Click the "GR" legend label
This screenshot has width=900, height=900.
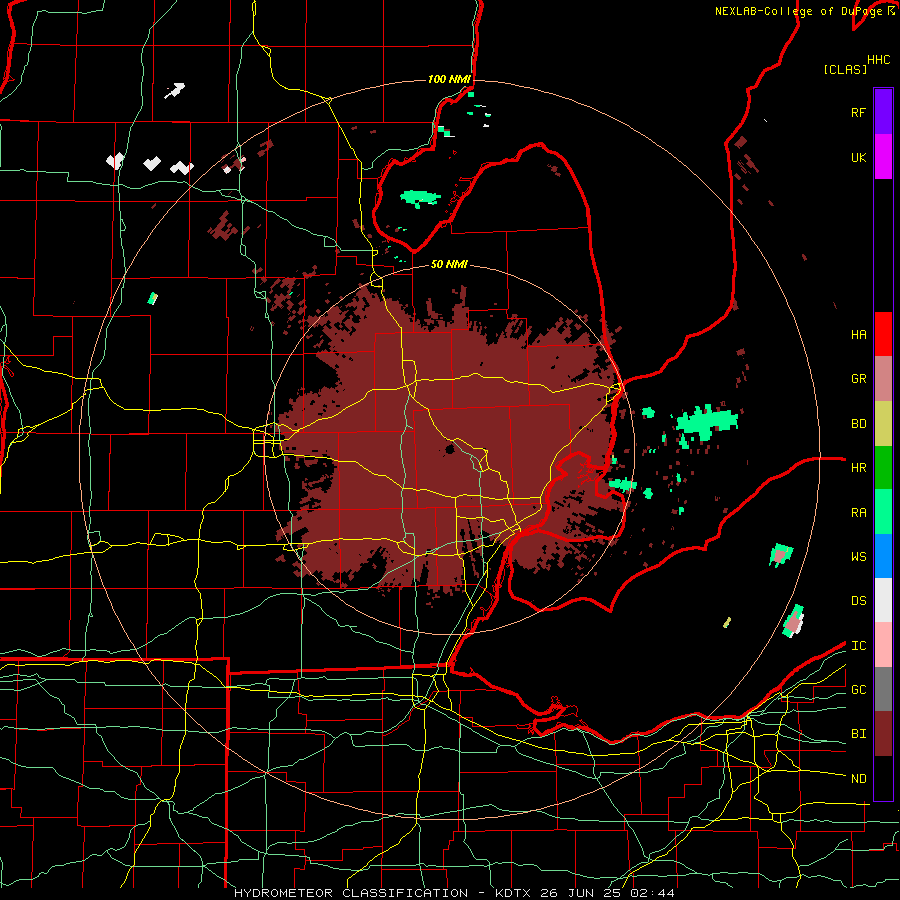[858, 379]
